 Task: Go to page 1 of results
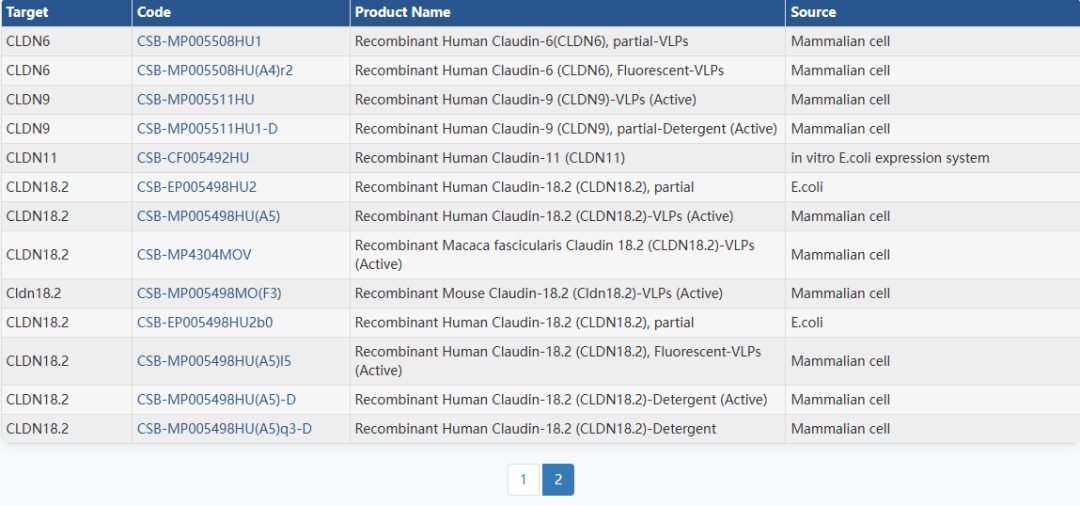pos(523,480)
